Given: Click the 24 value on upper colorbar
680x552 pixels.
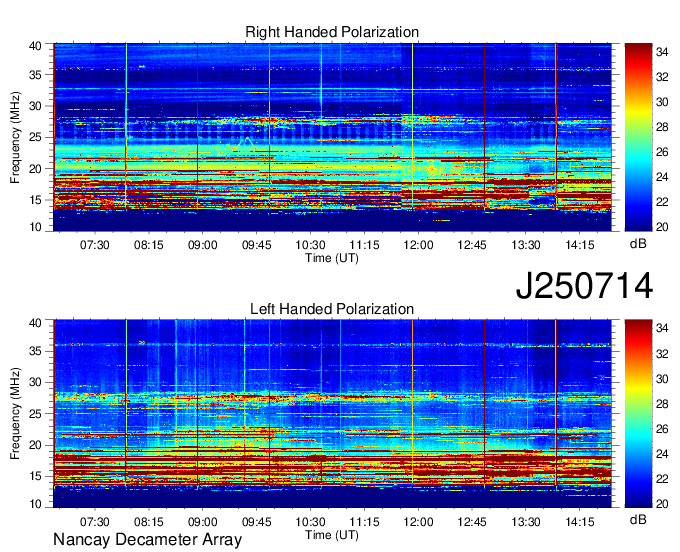Looking at the screenshot, I should click(662, 177).
